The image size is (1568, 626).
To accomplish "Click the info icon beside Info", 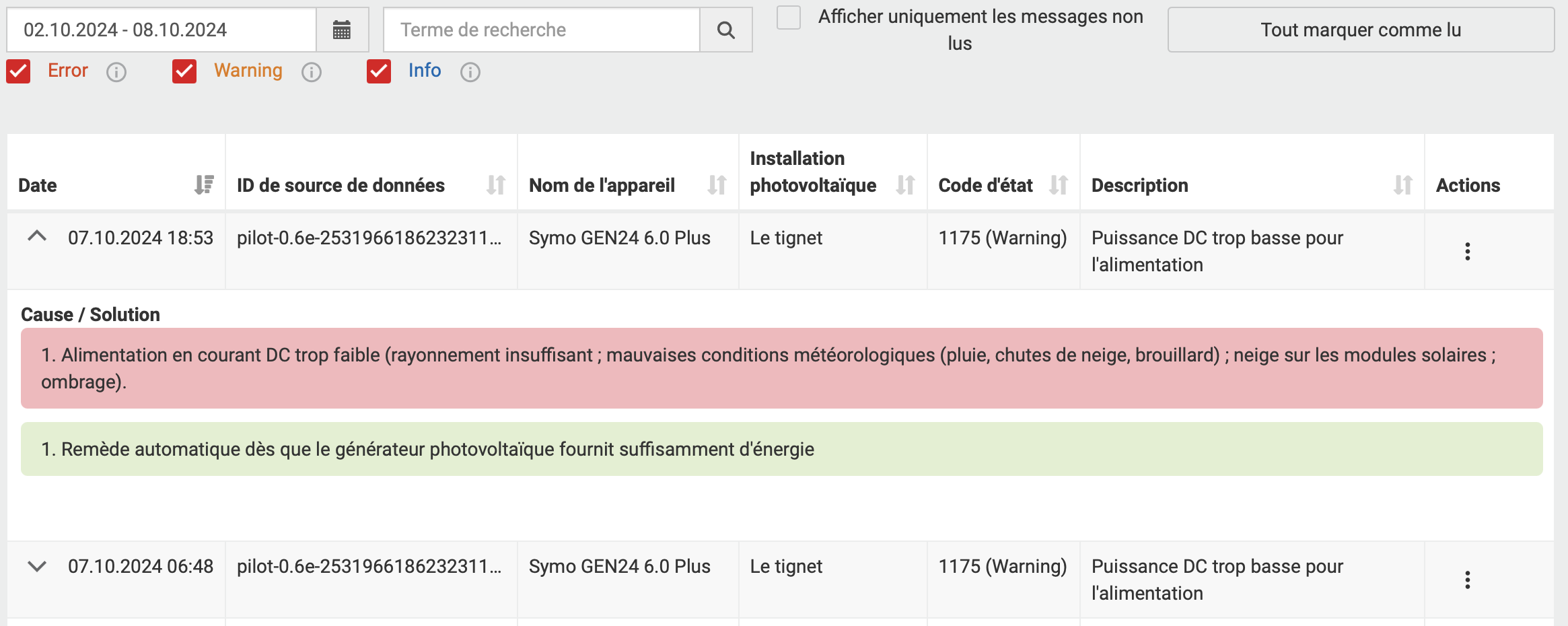I will pos(470,72).
